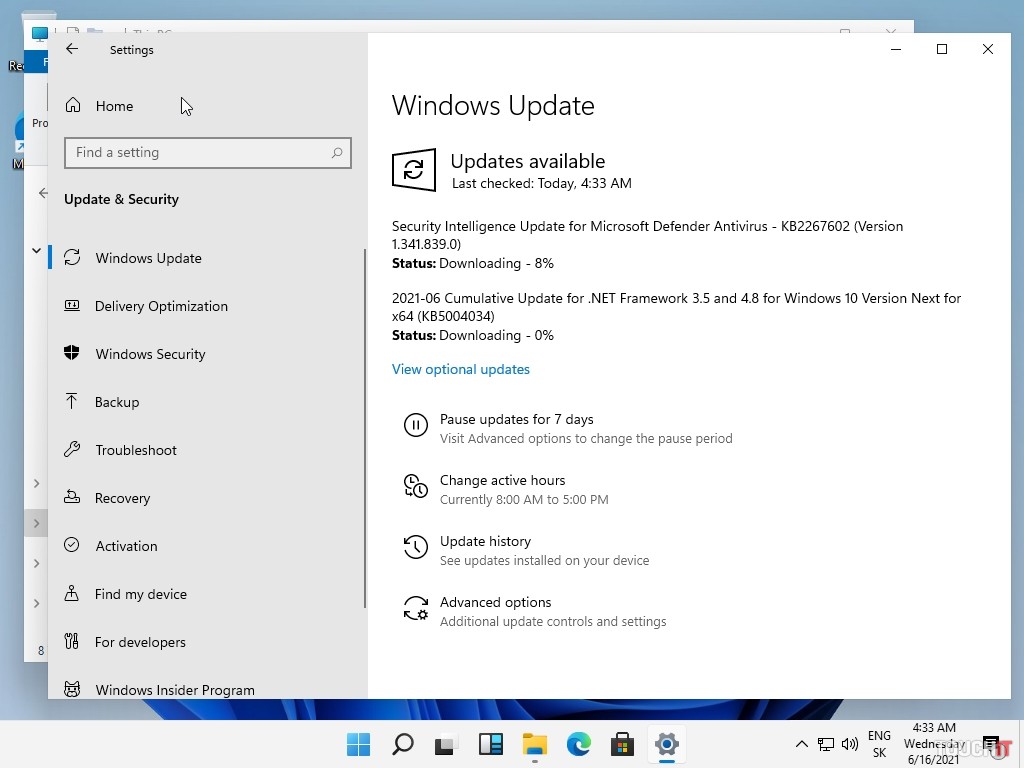The image size is (1024, 768).
Task: Open the Start menu on taskbar
Action: (358, 744)
